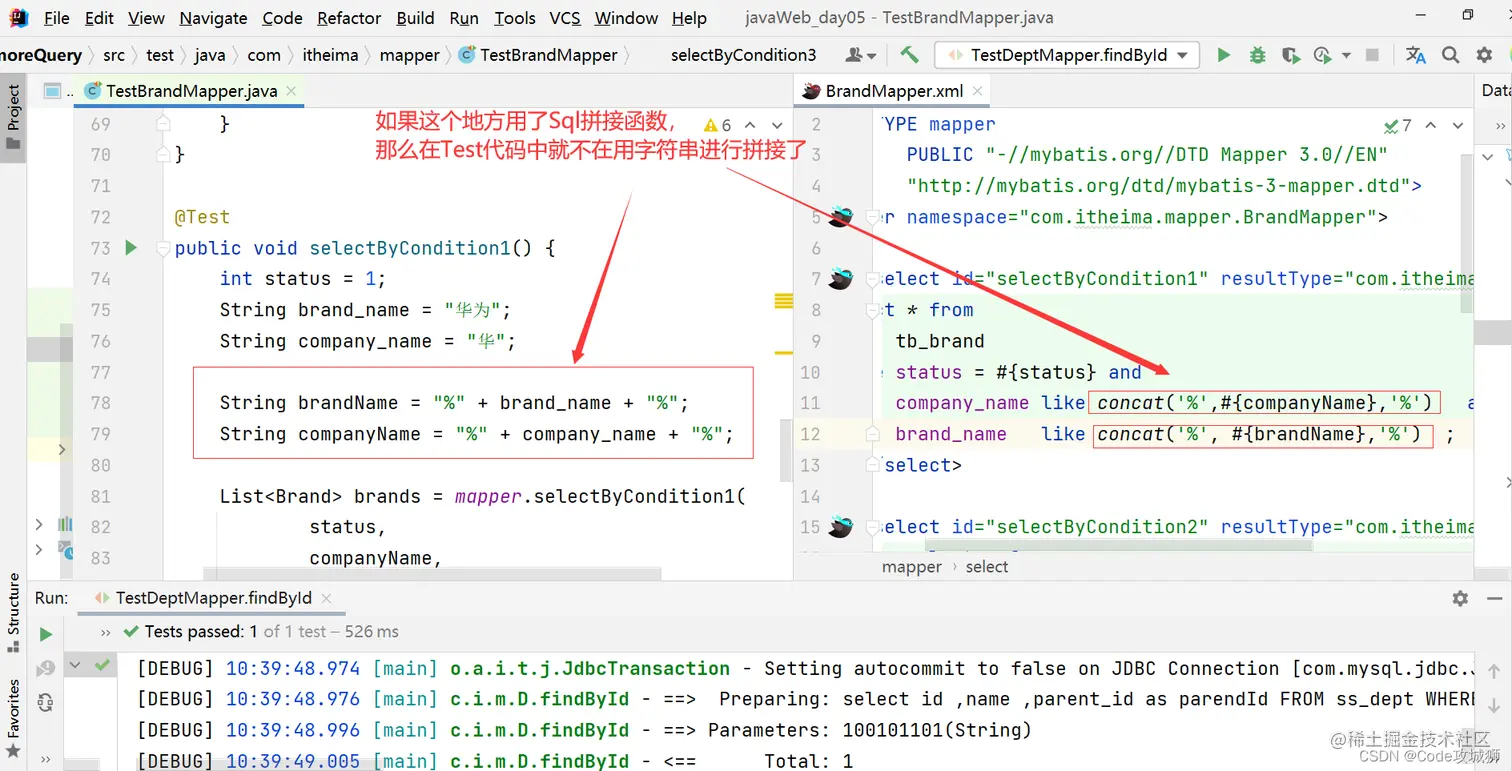Go to previous highlighted problem in Java editor
1512x771 pixels.
click(749, 125)
